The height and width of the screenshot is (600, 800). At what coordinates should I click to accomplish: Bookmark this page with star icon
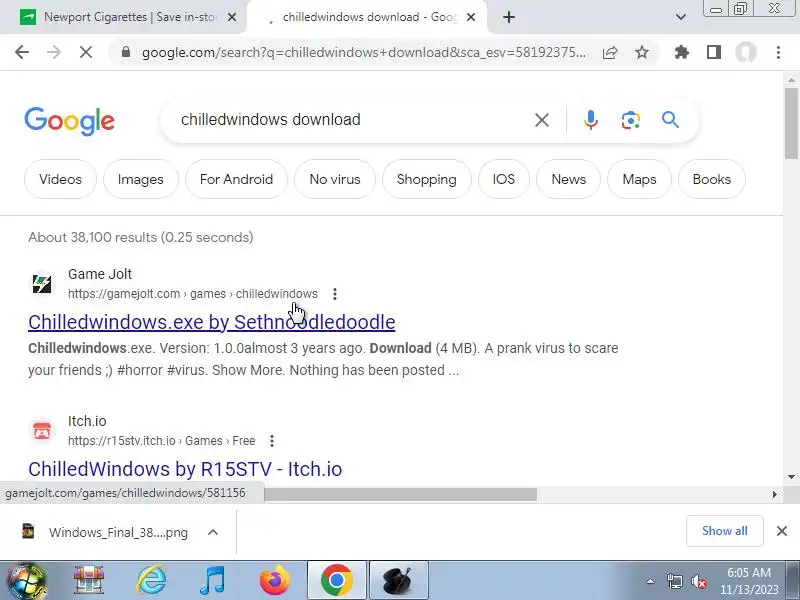point(642,52)
